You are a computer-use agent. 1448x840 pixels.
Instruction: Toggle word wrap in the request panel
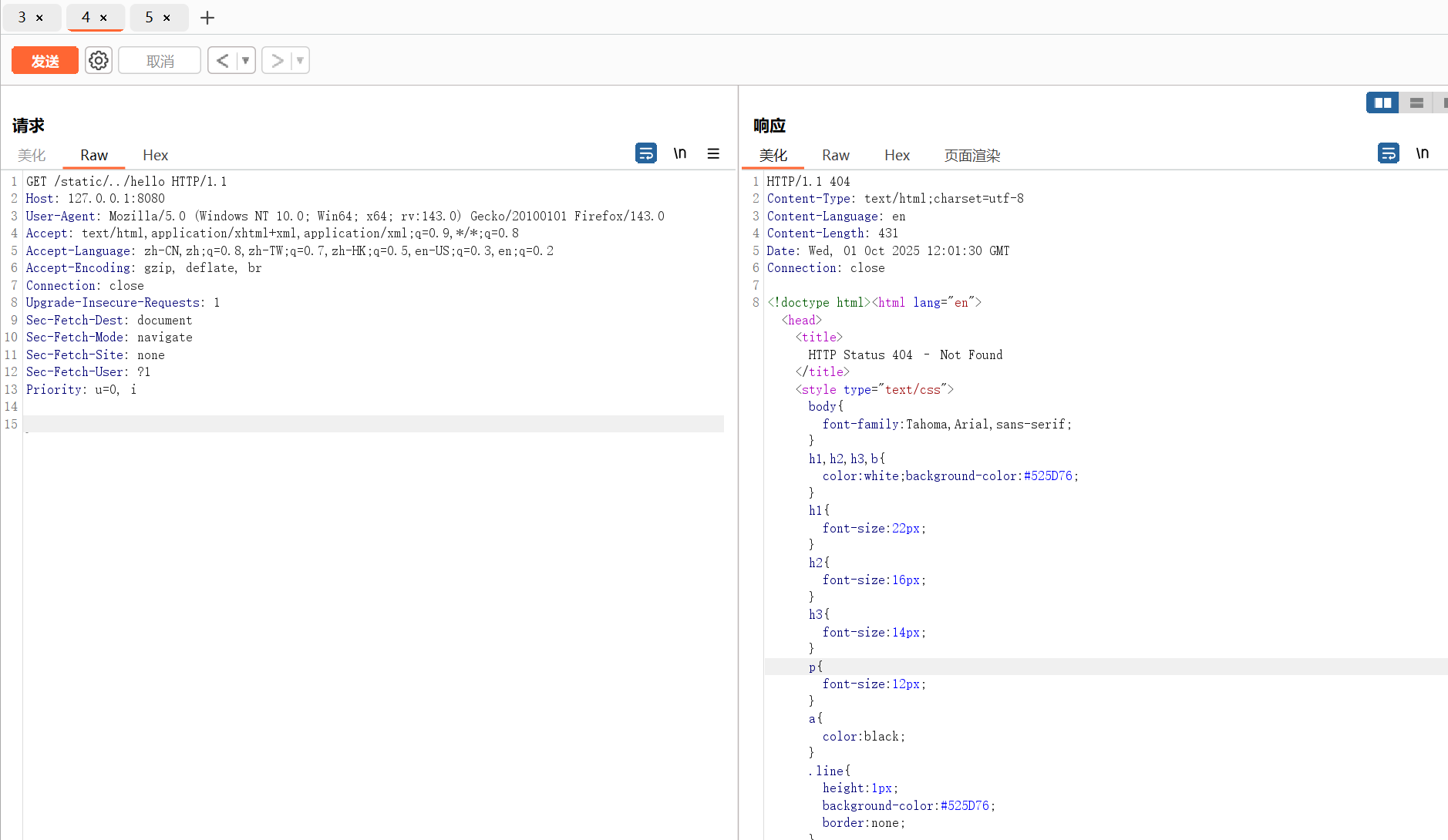[645, 153]
